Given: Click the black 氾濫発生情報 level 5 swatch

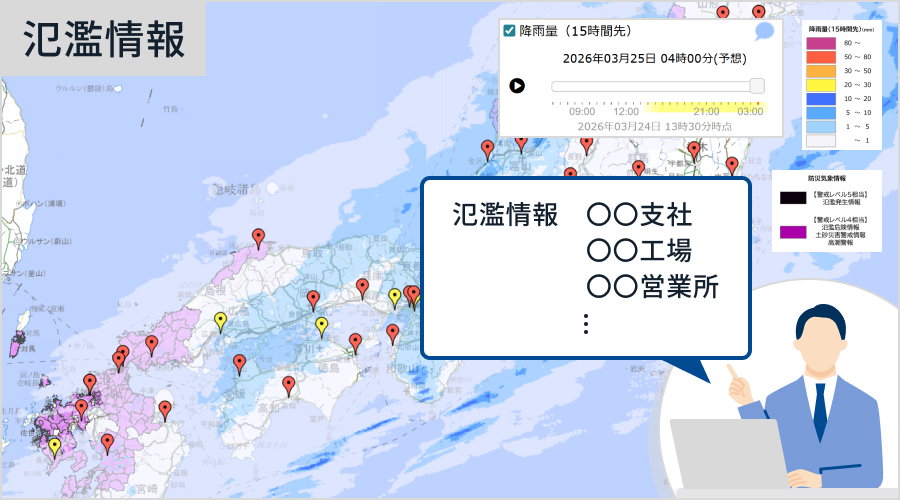Looking at the screenshot, I should coord(793,198).
